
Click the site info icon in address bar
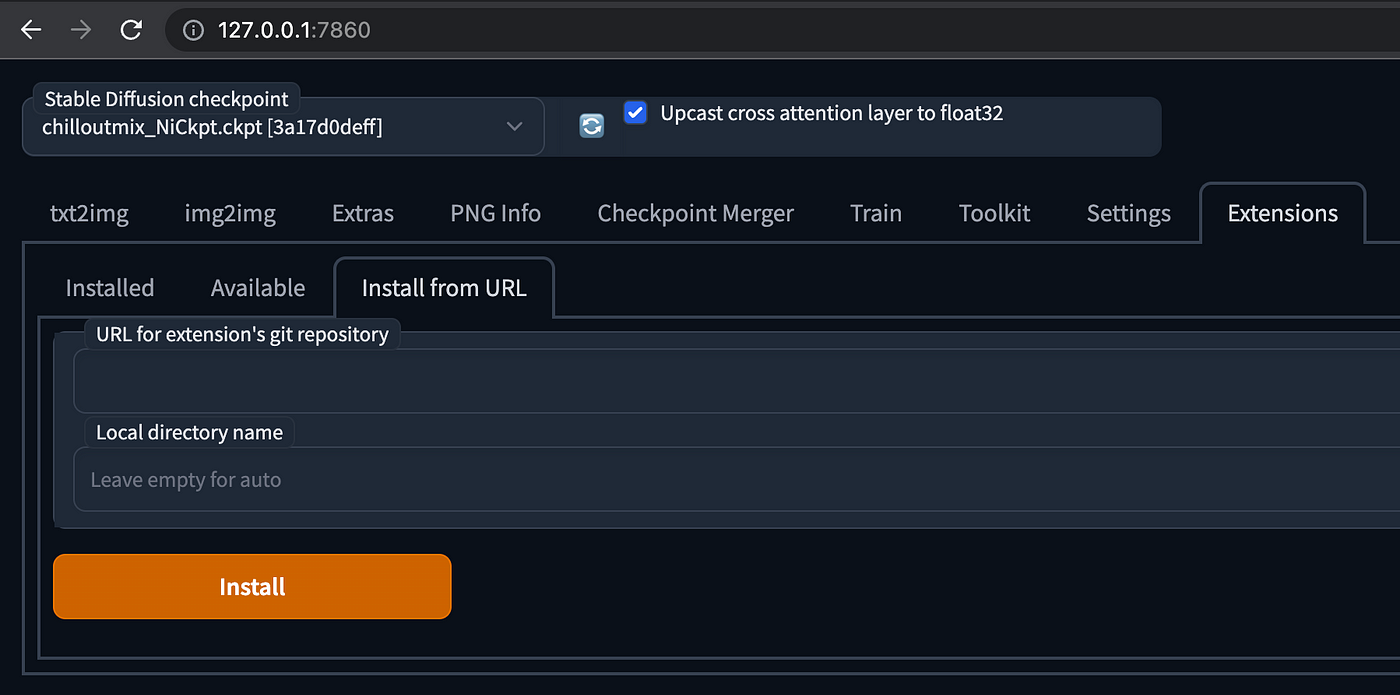(194, 31)
